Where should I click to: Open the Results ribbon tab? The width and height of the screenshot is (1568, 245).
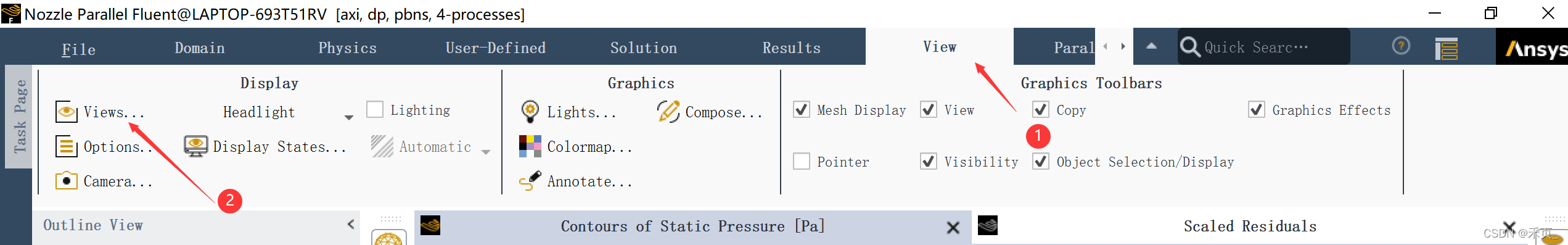(x=791, y=48)
